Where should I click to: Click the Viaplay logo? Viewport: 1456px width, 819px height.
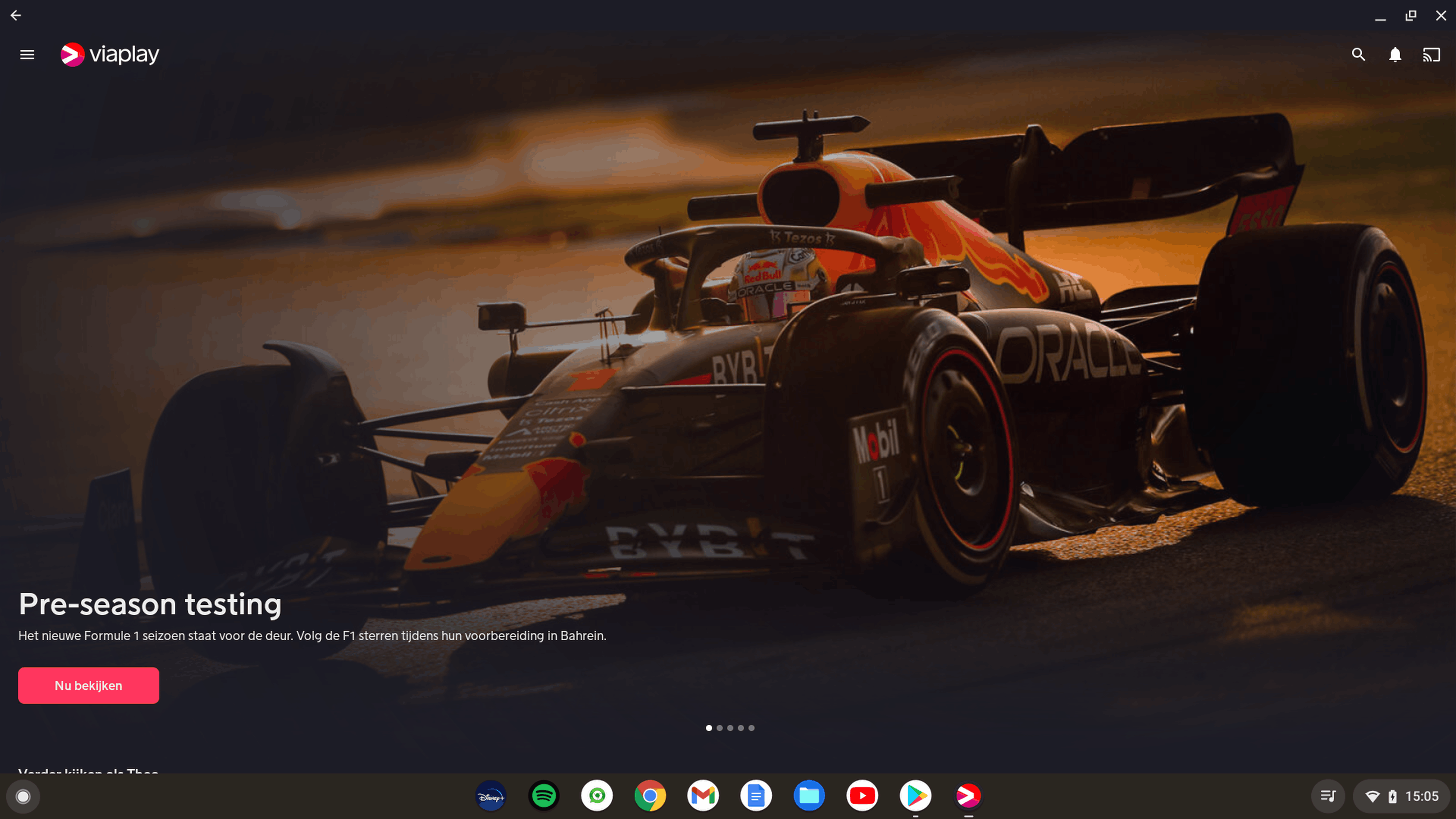point(110,55)
